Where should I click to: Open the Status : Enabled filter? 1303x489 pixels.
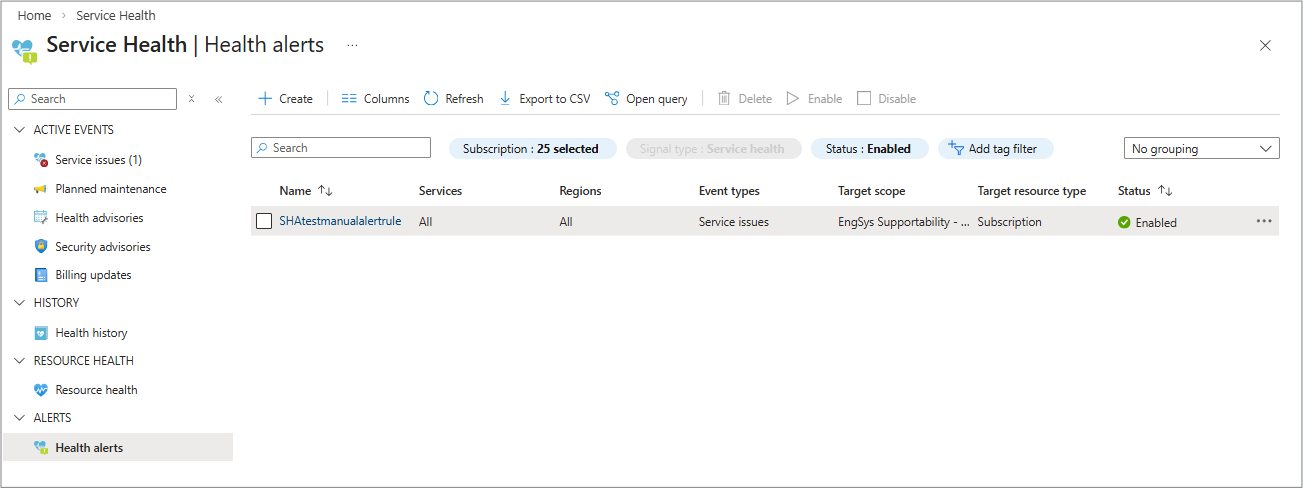point(869,149)
